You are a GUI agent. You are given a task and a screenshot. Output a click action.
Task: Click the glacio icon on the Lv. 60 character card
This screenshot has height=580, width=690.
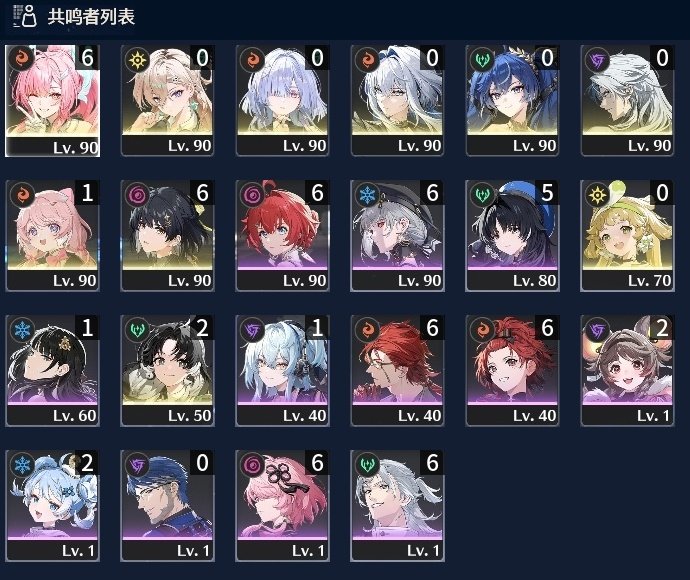[x=22, y=330]
